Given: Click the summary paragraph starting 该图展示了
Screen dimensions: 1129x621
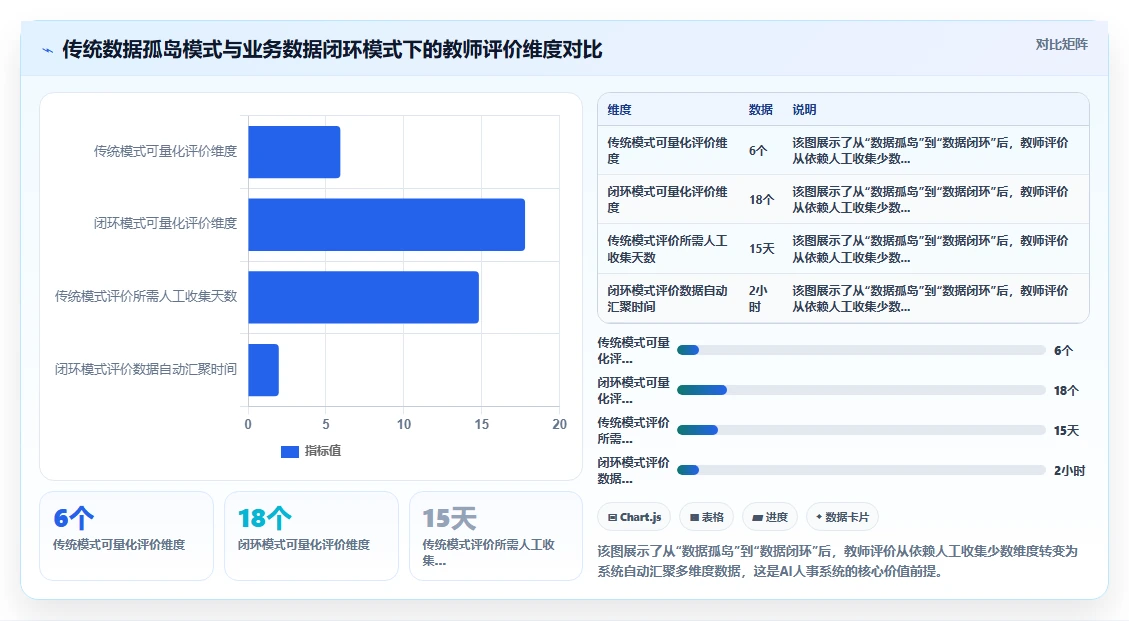Looking at the screenshot, I should tap(837, 561).
